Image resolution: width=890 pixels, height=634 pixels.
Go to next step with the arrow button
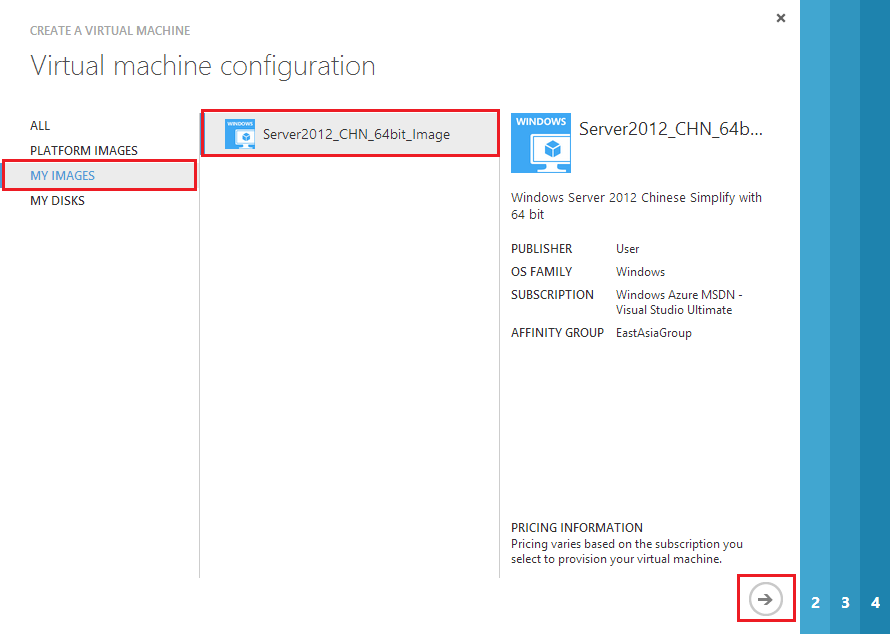[x=765, y=599]
